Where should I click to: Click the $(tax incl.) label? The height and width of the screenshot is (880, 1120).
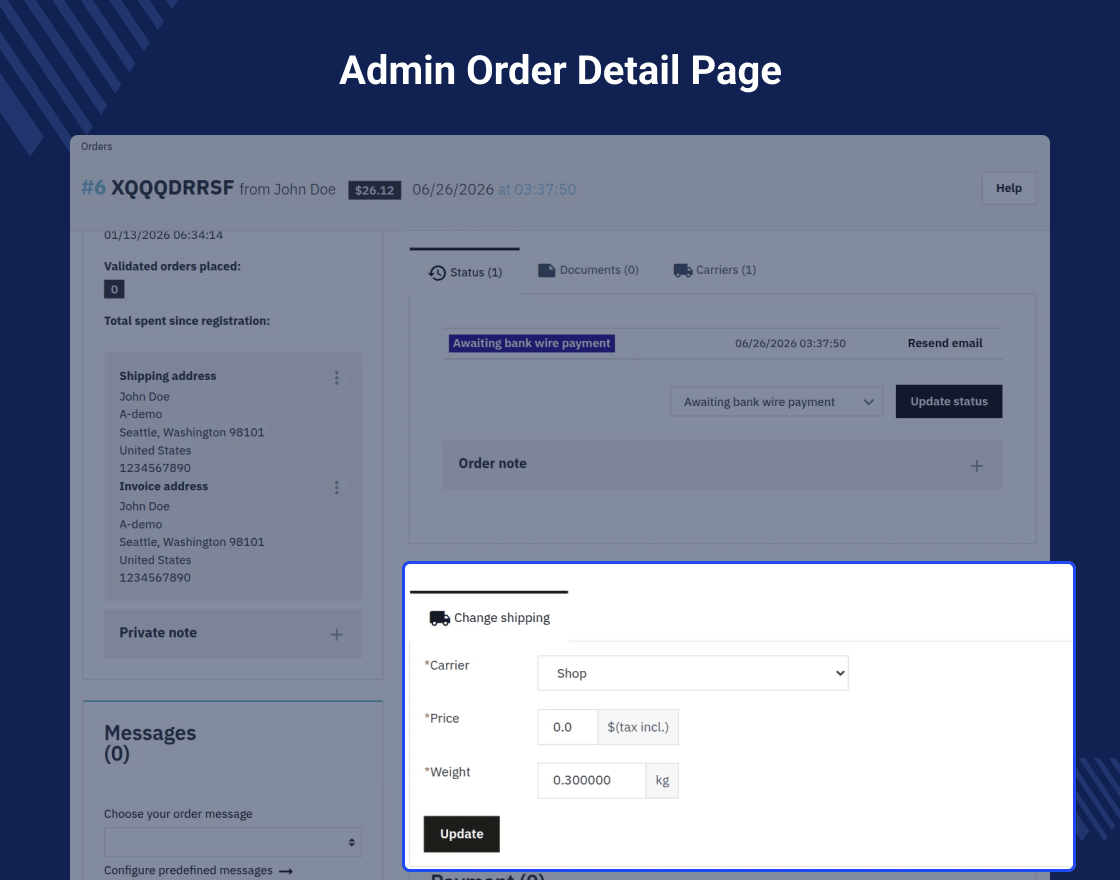[638, 727]
